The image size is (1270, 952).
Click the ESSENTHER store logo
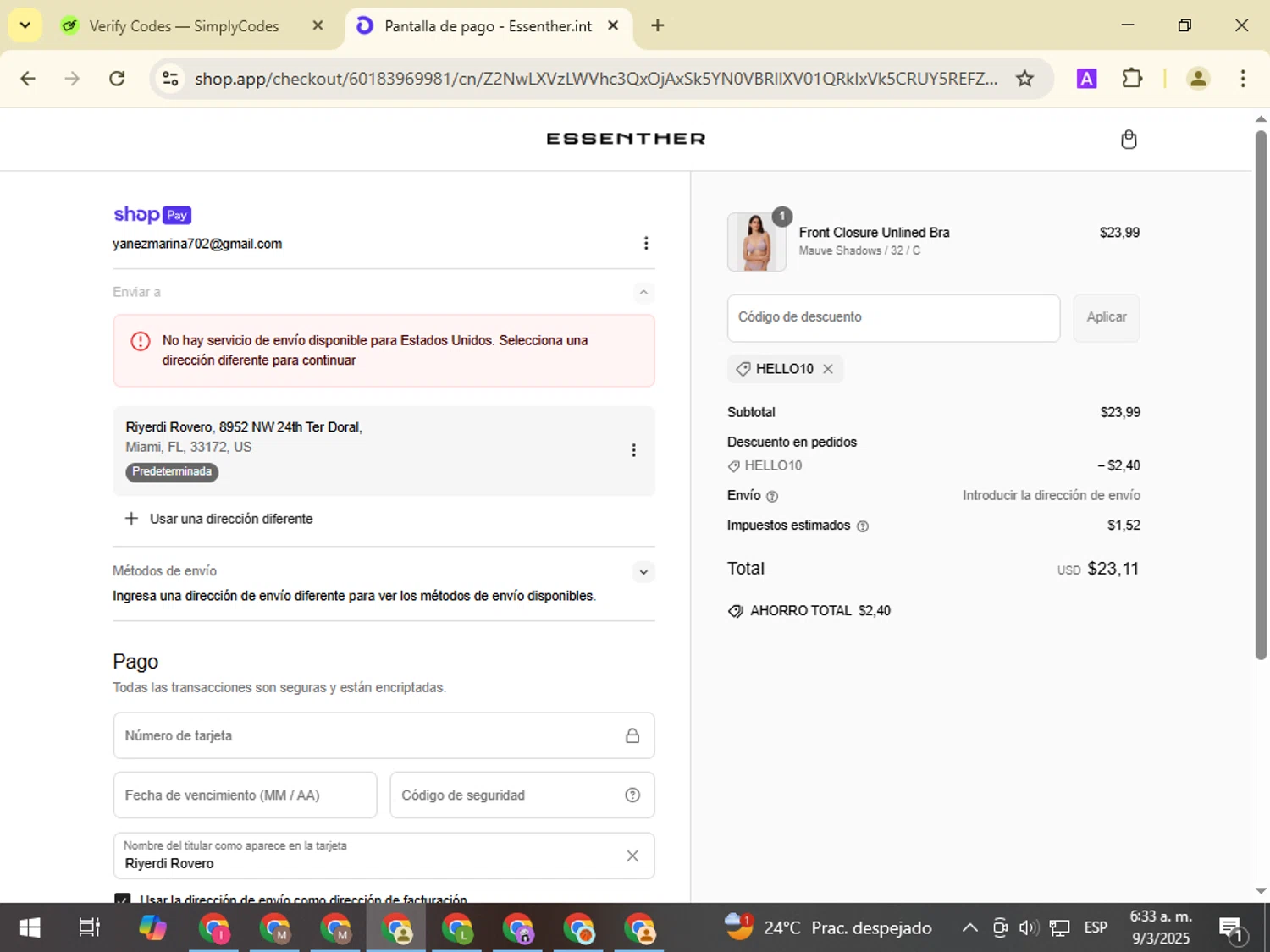point(626,139)
